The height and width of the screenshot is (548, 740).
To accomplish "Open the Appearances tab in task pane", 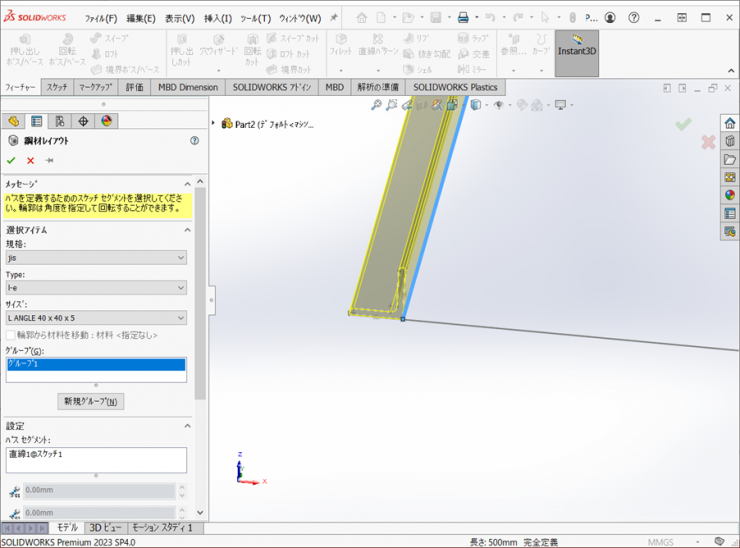I will pyautogui.click(x=730, y=195).
